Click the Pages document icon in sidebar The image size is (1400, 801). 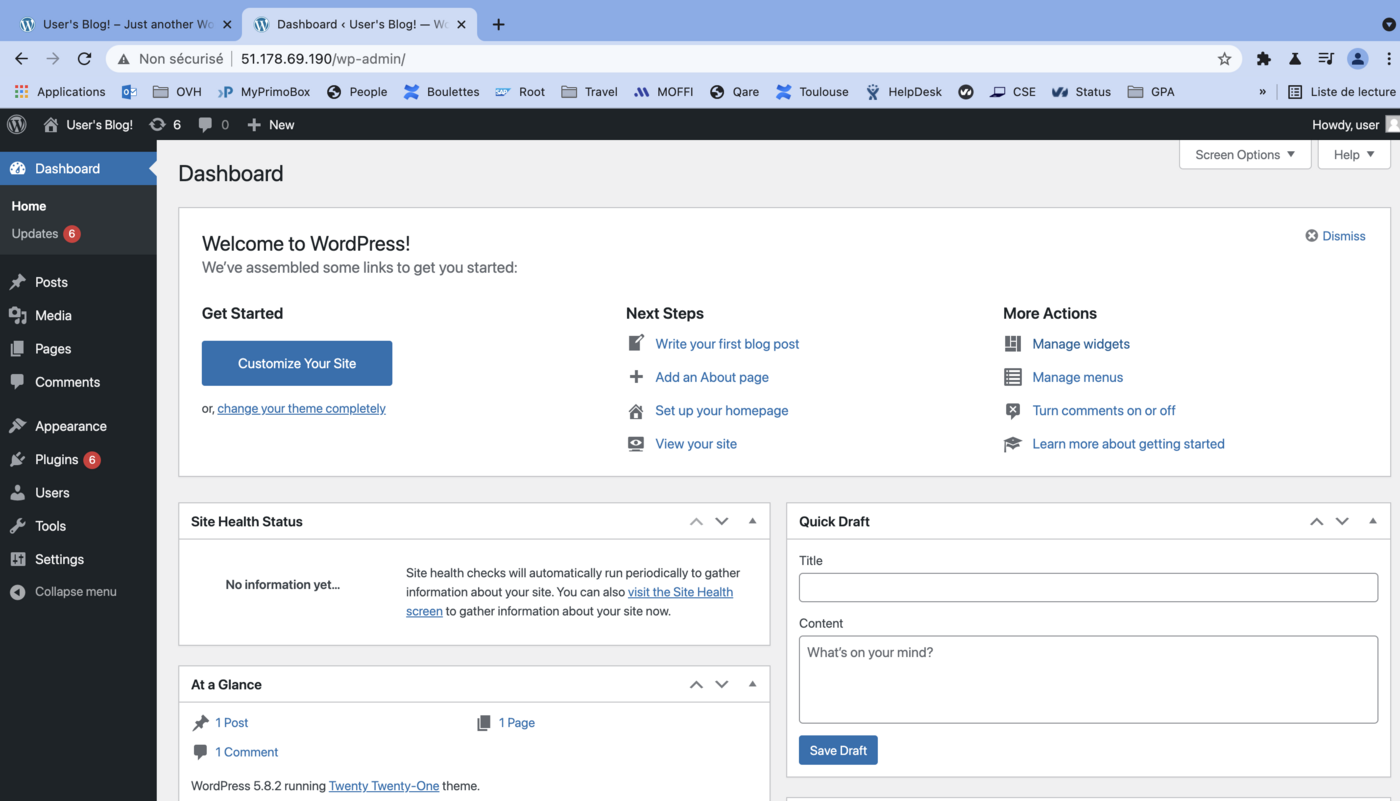tap(18, 348)
